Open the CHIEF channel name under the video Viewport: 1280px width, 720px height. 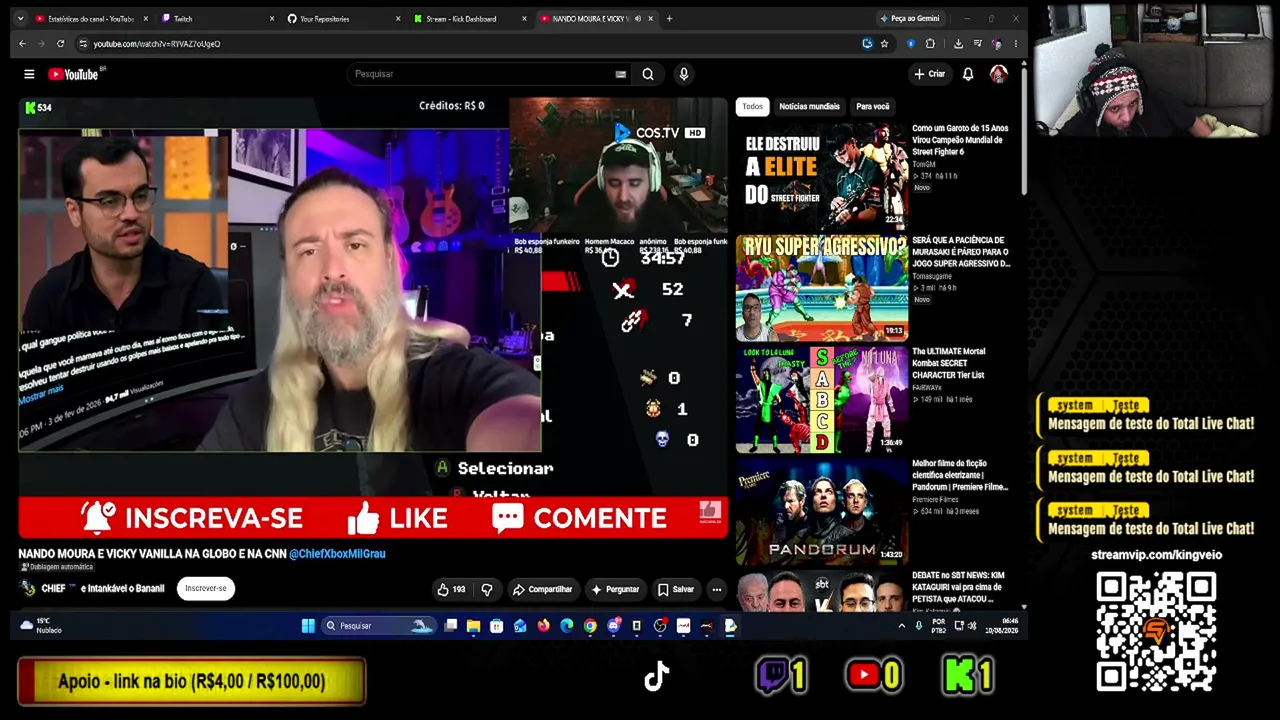tap(53, 589)
